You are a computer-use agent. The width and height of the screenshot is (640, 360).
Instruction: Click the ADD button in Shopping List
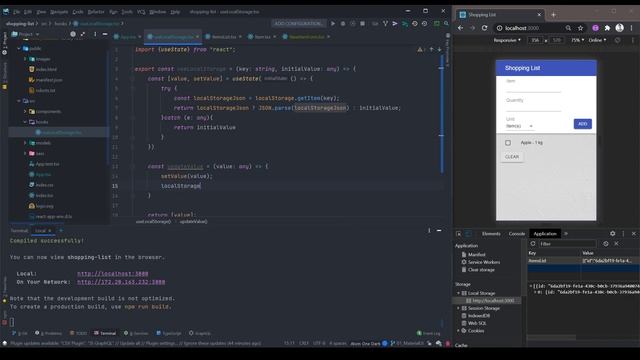coord(582,124)
